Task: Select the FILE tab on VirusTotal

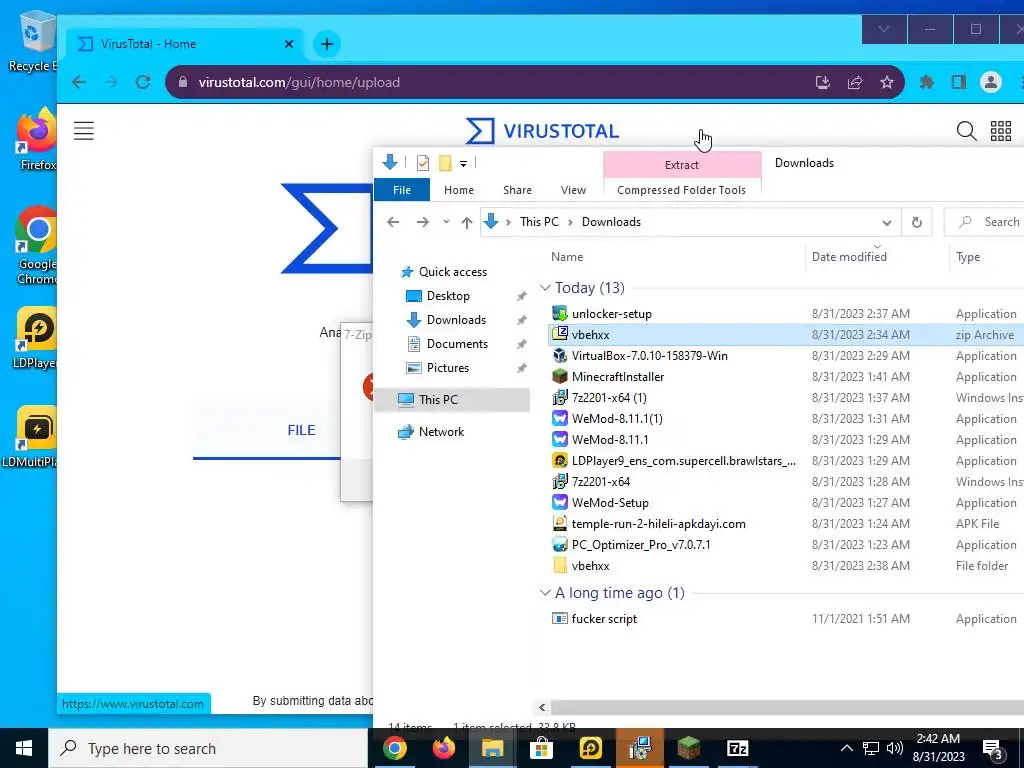Action: click(301, 430)
